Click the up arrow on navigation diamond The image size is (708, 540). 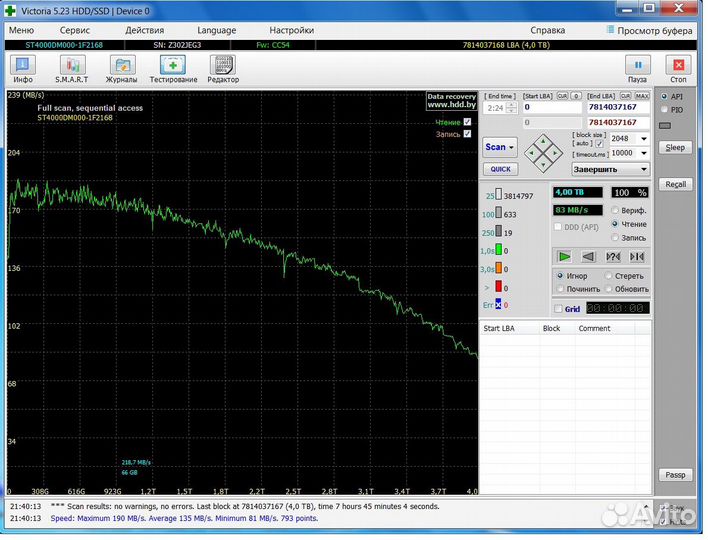pos(543,141)
